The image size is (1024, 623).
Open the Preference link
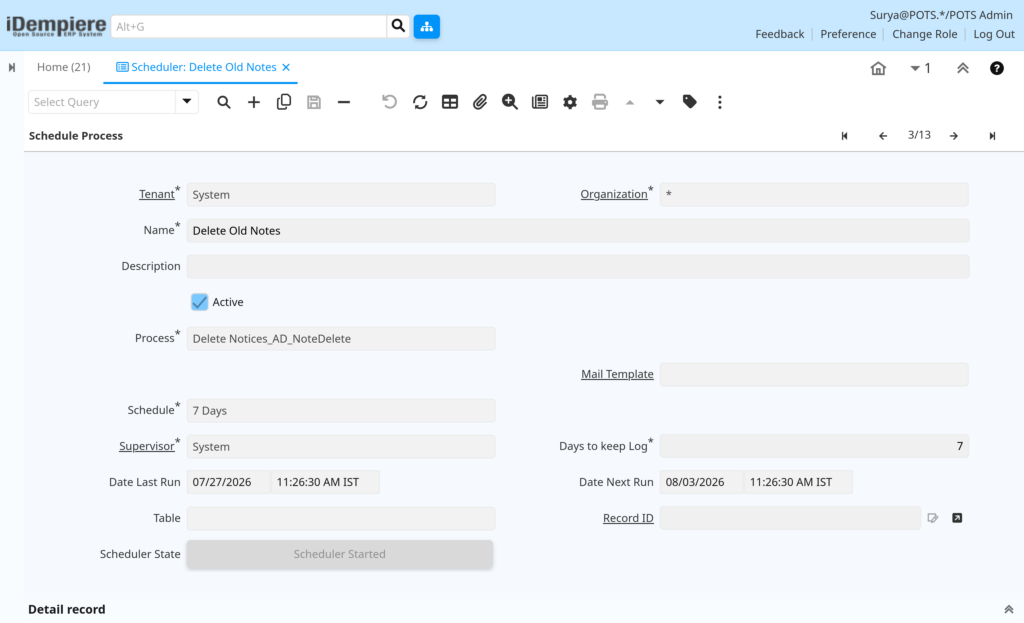(848, 34)
